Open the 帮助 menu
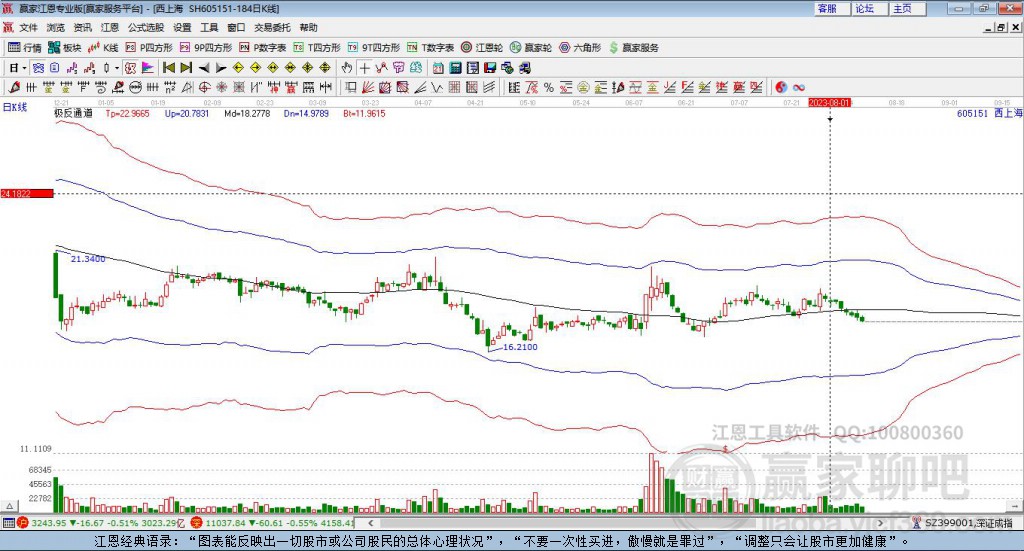This screenshot has height=551, width=1024. click(x=308, y=27)
